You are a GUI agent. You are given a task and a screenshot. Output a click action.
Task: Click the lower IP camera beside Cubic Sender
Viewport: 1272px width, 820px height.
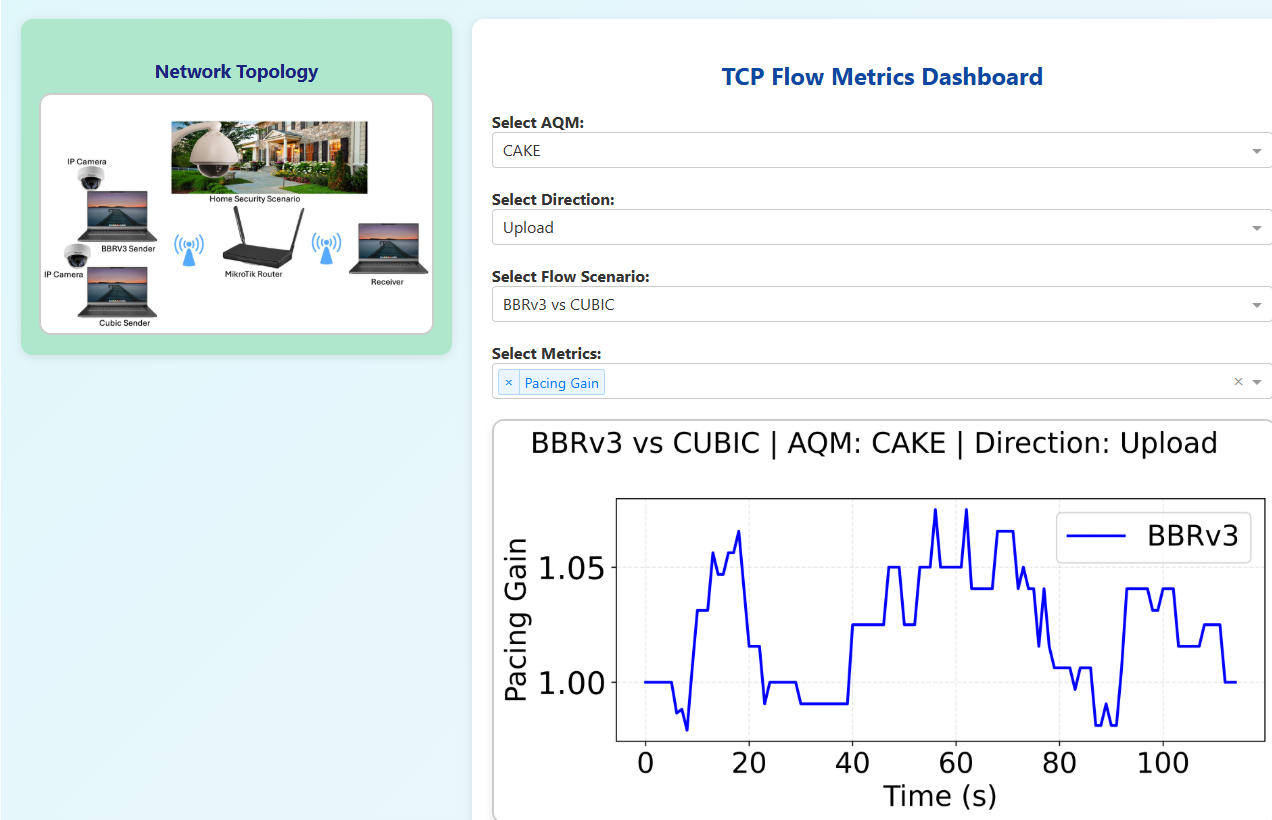77,255
